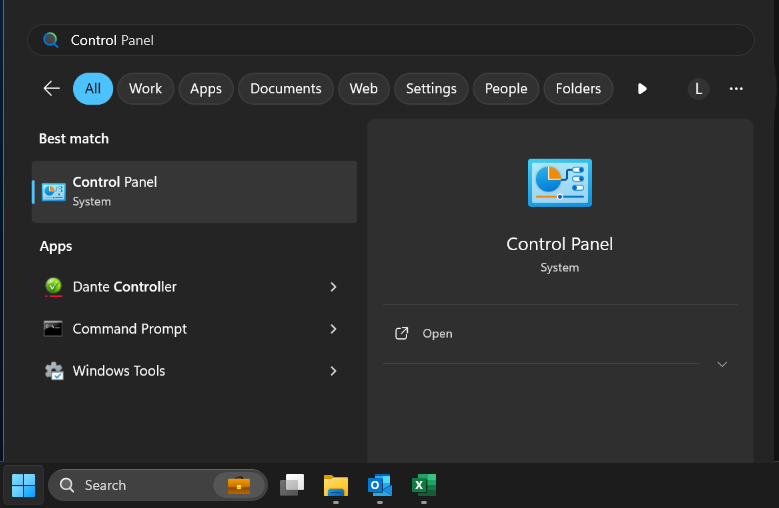Click the Open external-link icon
Image resolution: width=779 pixels, height=508 pixels.
tap(401, 334)
